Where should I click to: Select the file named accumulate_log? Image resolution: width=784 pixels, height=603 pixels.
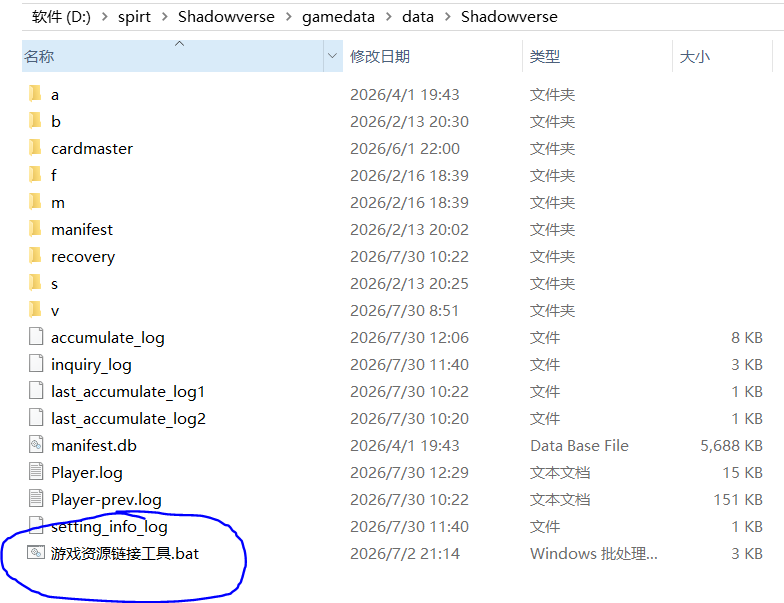click(108, 338)
